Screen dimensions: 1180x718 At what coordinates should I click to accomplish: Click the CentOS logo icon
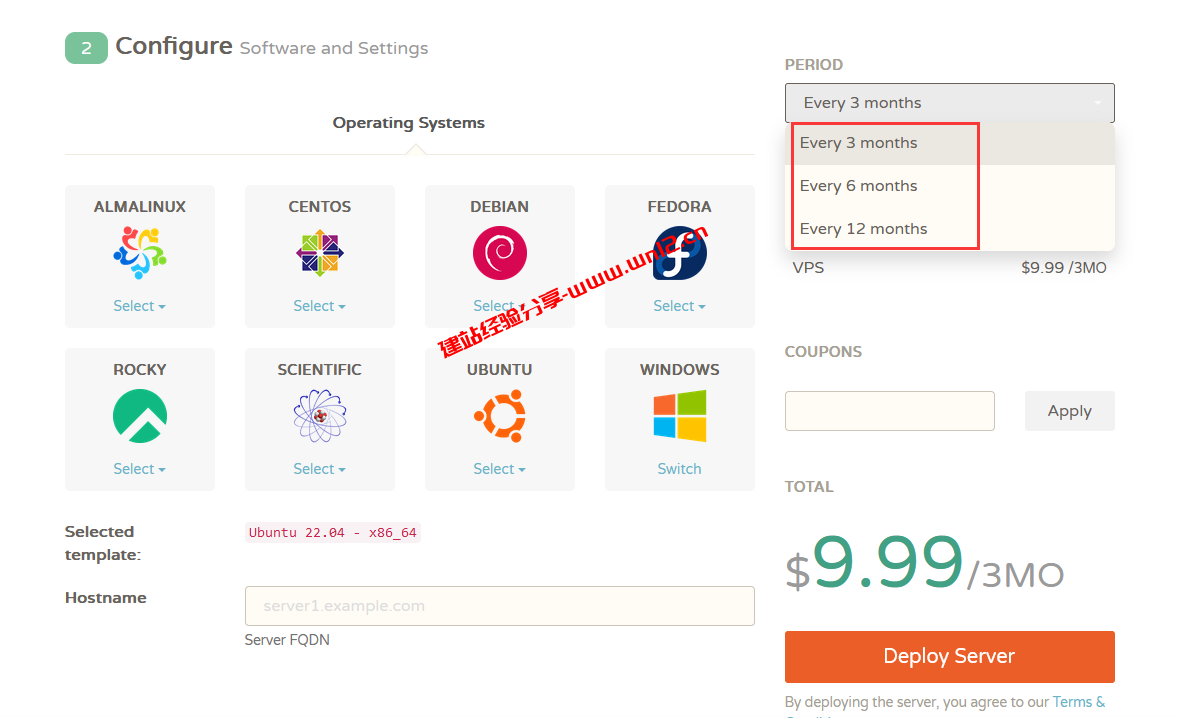pos(320,252)
